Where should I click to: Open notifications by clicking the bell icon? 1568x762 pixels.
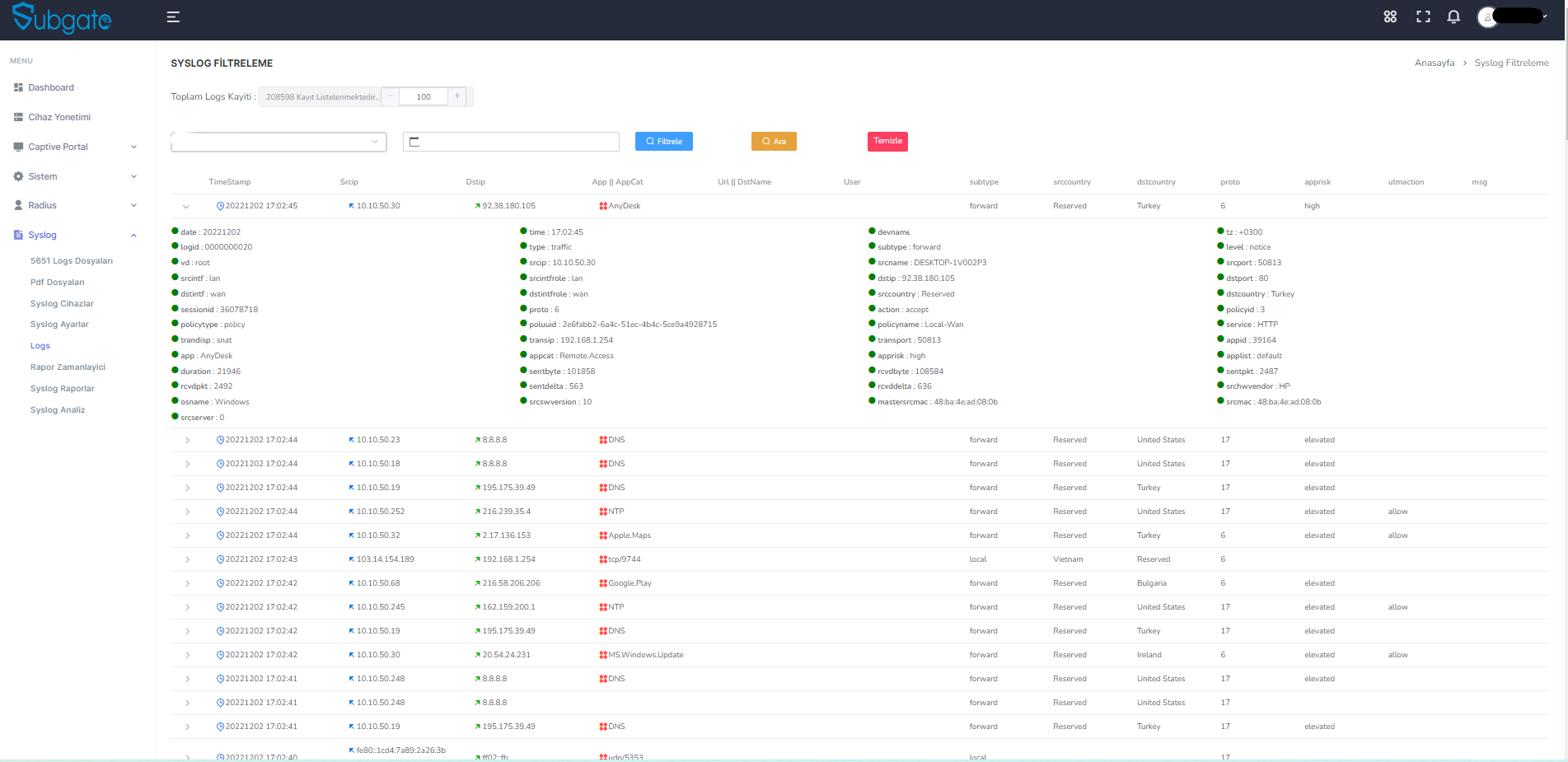pos(1453,16)
